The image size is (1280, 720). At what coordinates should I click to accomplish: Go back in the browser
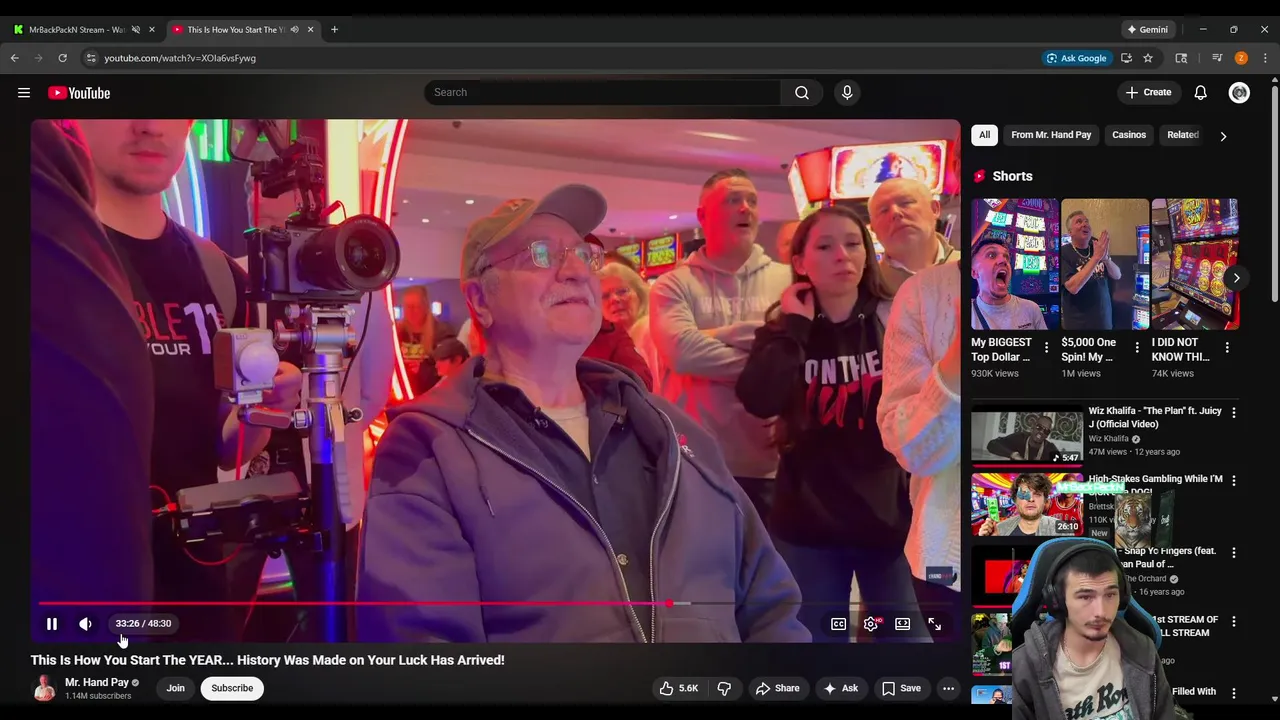click(15, 58)
